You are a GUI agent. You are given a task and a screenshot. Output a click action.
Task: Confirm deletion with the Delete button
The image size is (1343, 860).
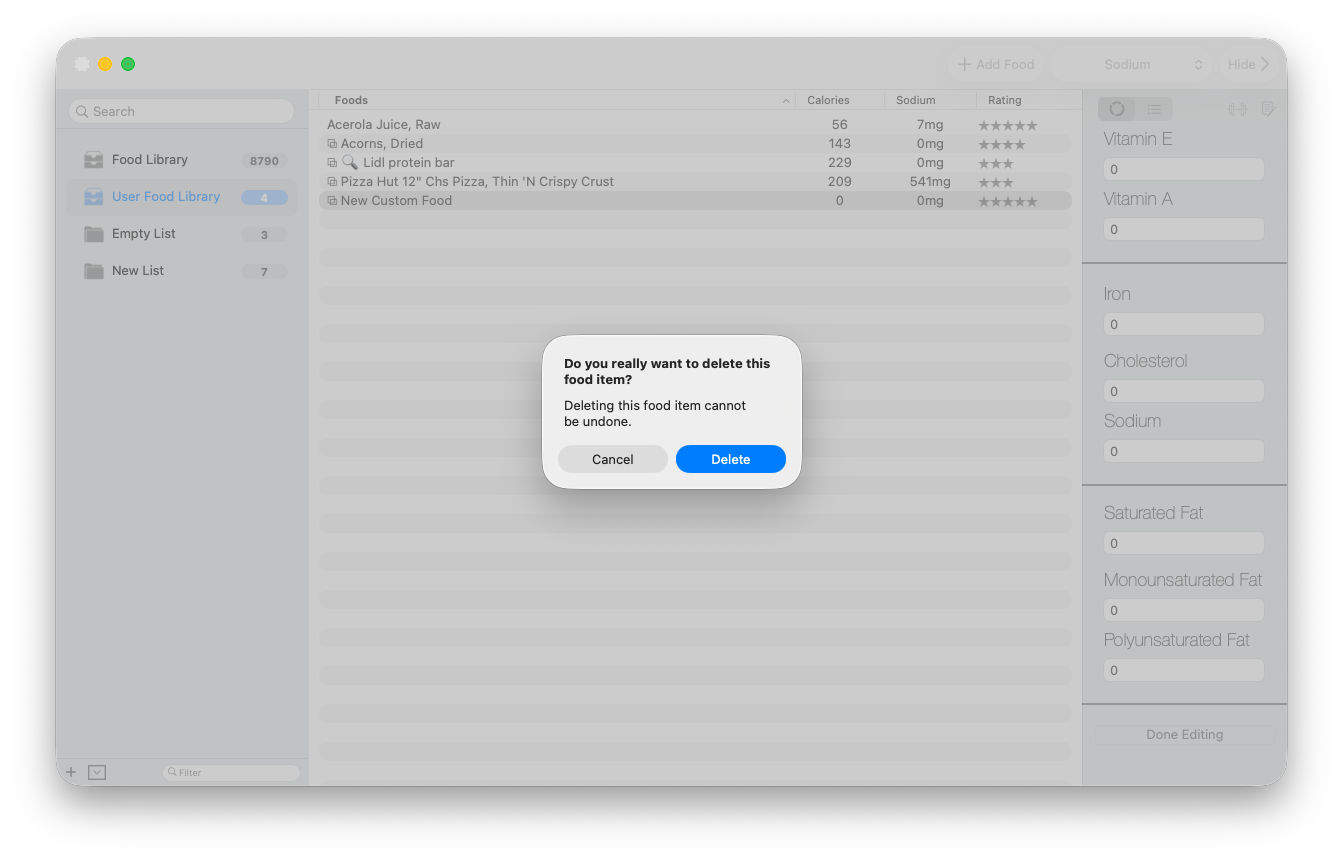(731, 459)
